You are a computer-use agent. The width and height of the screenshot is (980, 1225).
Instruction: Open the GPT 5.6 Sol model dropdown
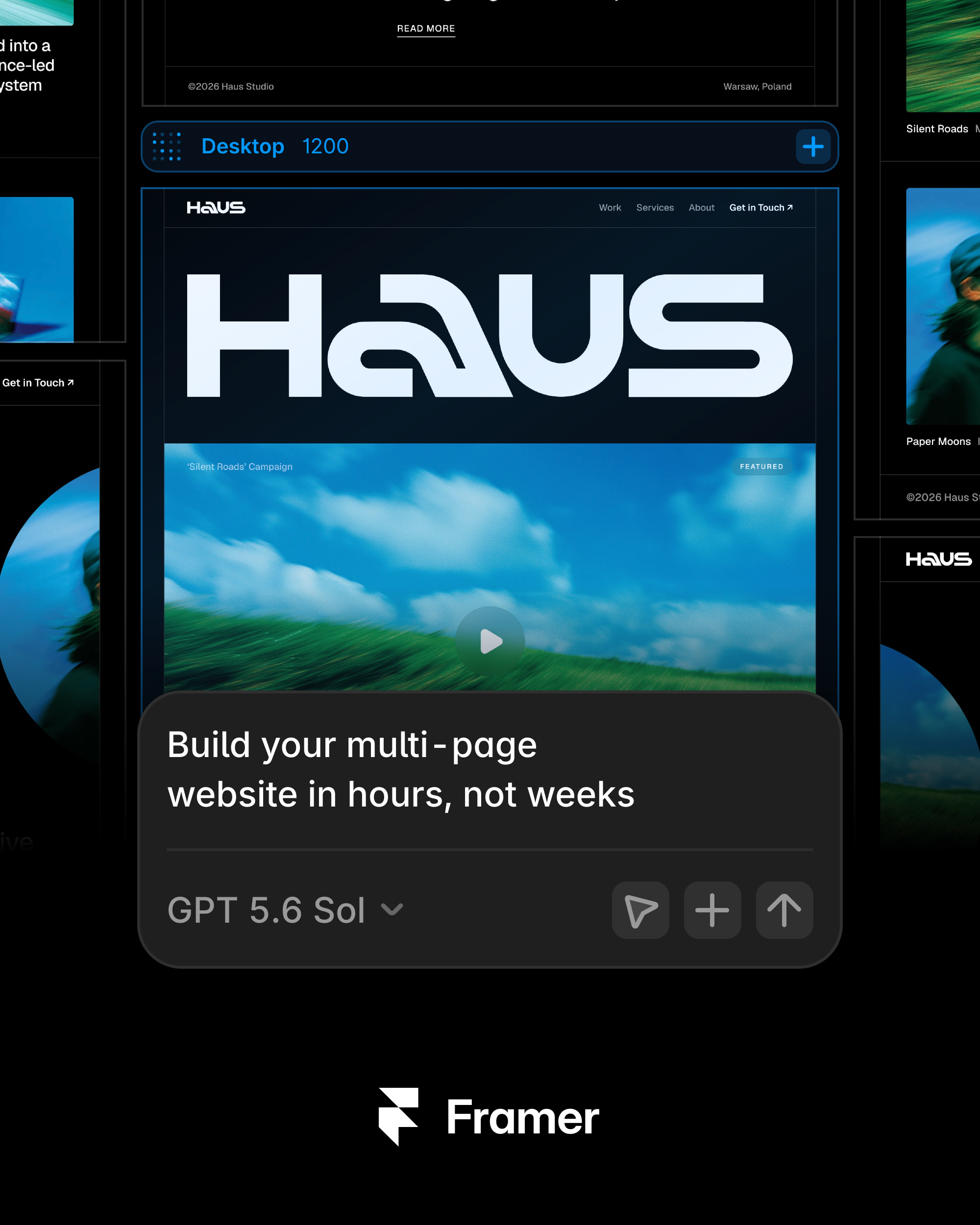click(x=285, y=910)
